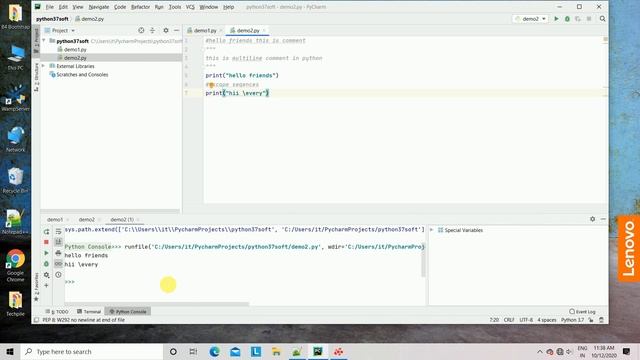The width and height of the screenshot is (640, 360).
Task: Click the Python Console tool window button
Action: click(128, 311)
